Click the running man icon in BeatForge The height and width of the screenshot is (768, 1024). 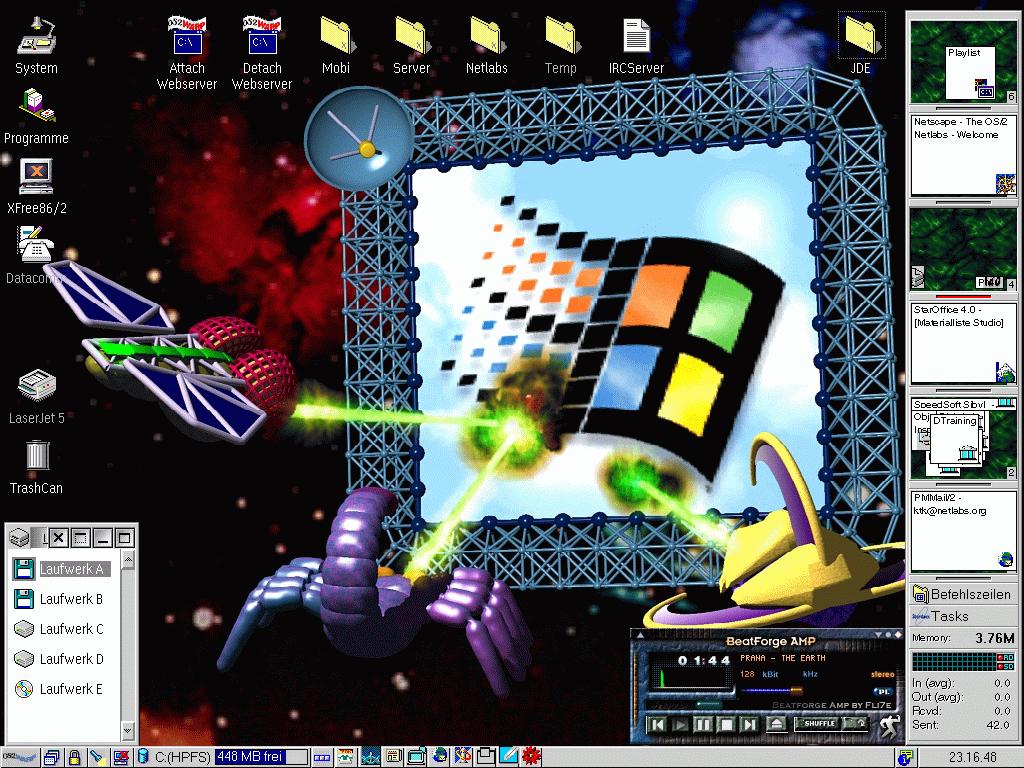click(888, 725)
